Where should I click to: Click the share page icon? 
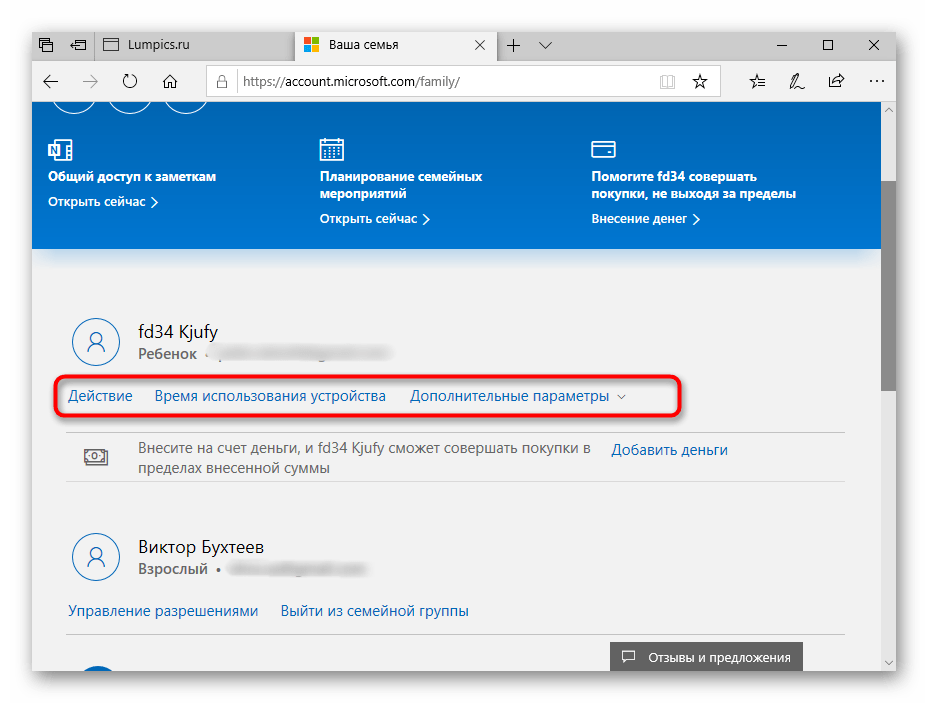836,81
